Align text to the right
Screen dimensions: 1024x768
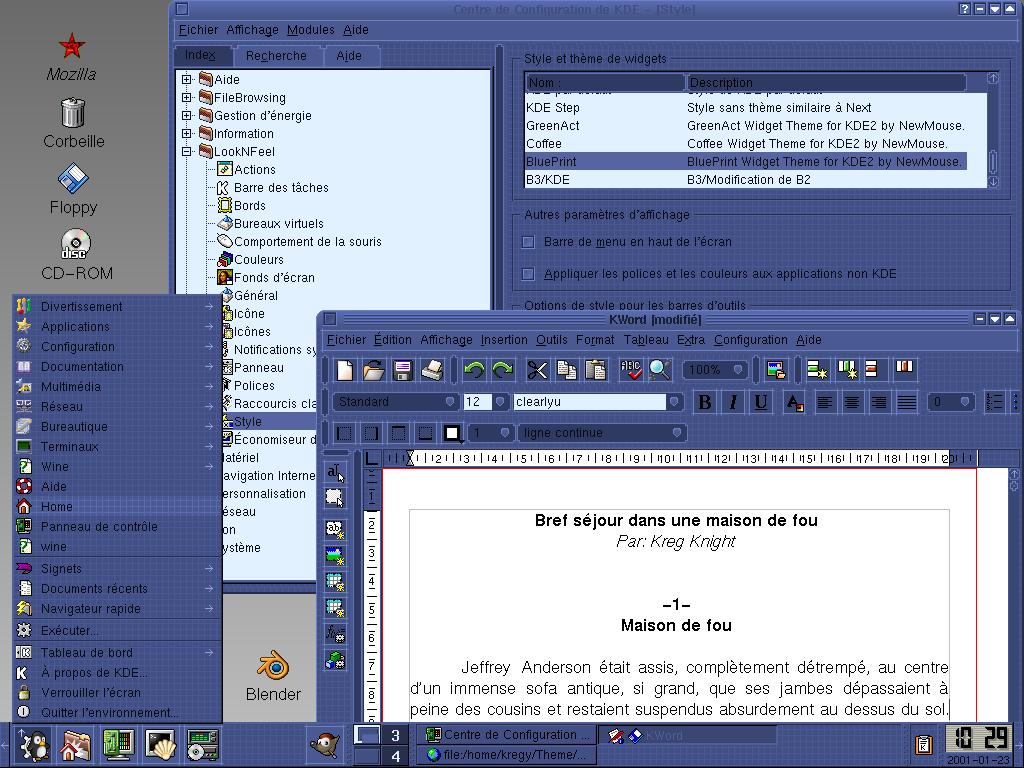[879, 402]
